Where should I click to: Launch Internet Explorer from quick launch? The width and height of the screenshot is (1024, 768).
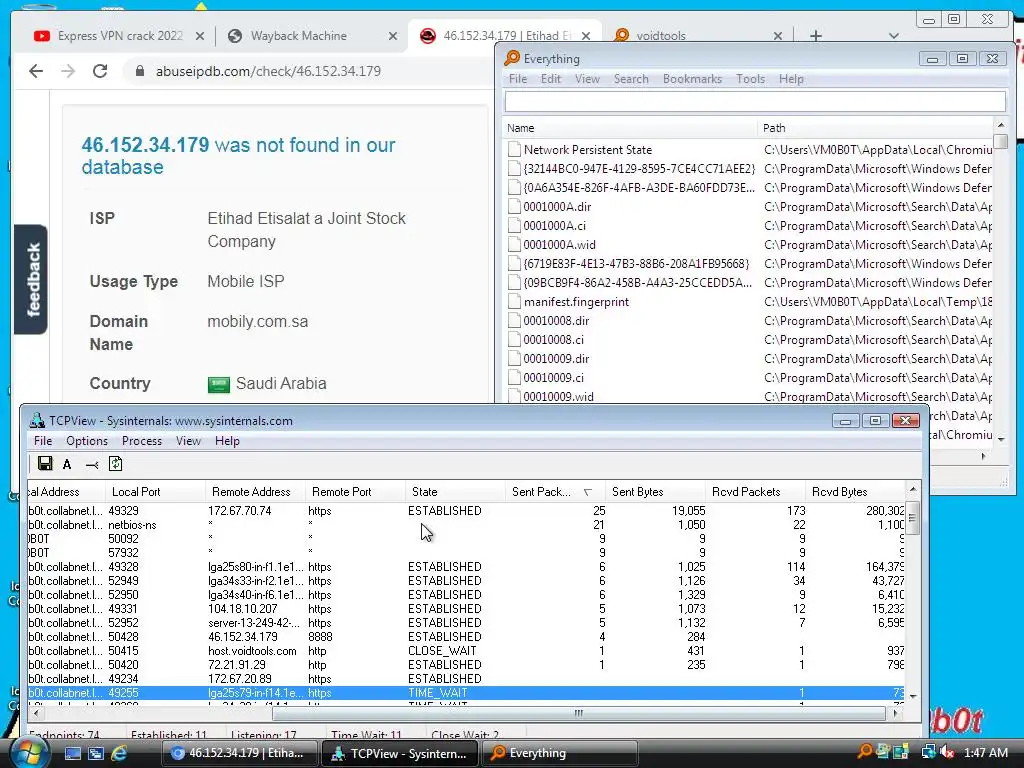click(x=120, y=753)
